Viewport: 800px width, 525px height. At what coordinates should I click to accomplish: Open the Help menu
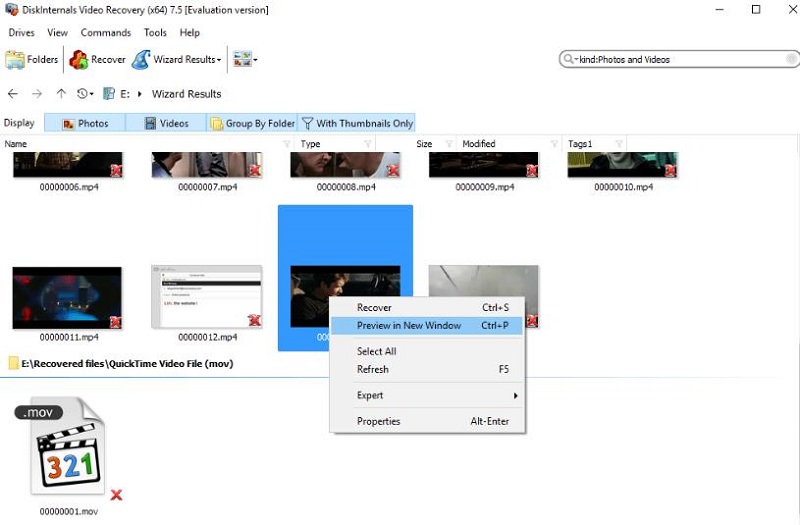[189, 33]
